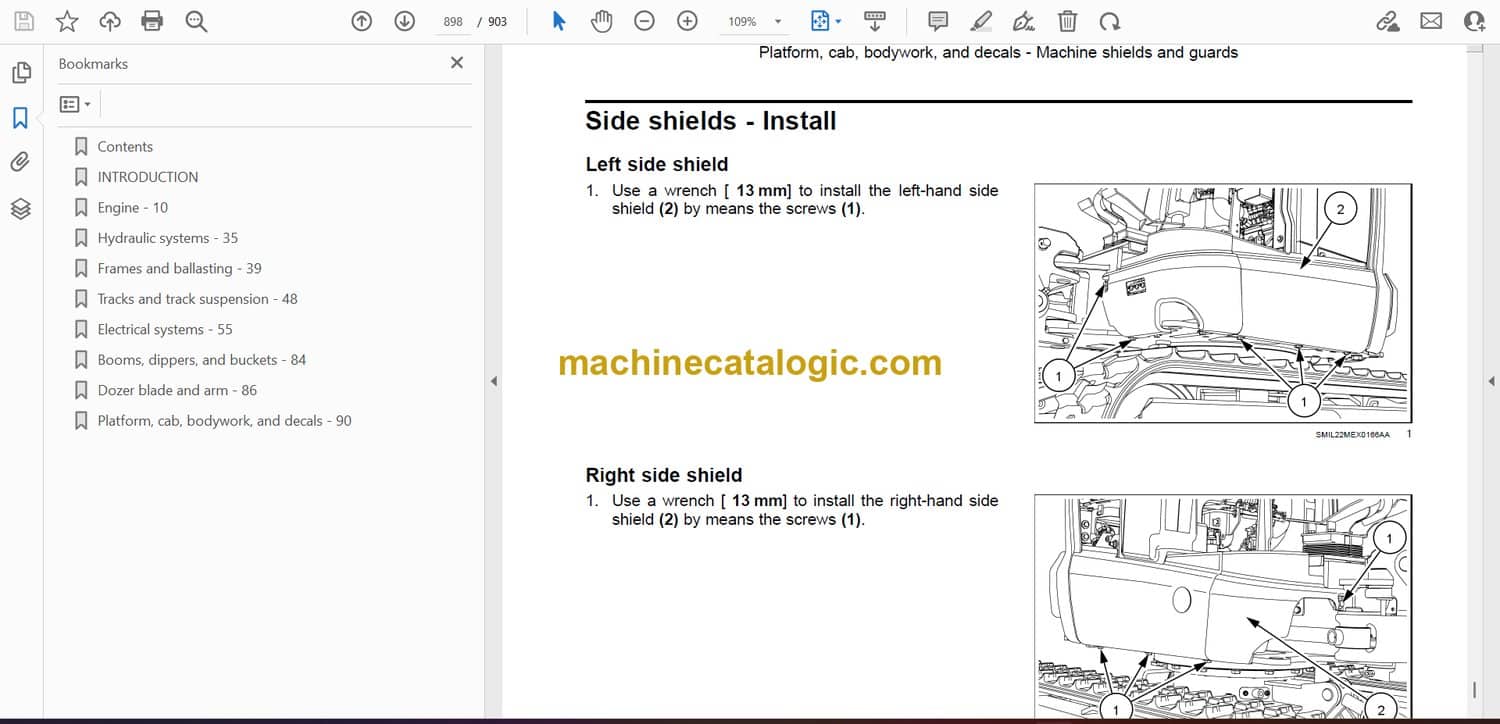The image size is (1500, 724).
Task: Click the Print file icon
Action: (152, 21)
